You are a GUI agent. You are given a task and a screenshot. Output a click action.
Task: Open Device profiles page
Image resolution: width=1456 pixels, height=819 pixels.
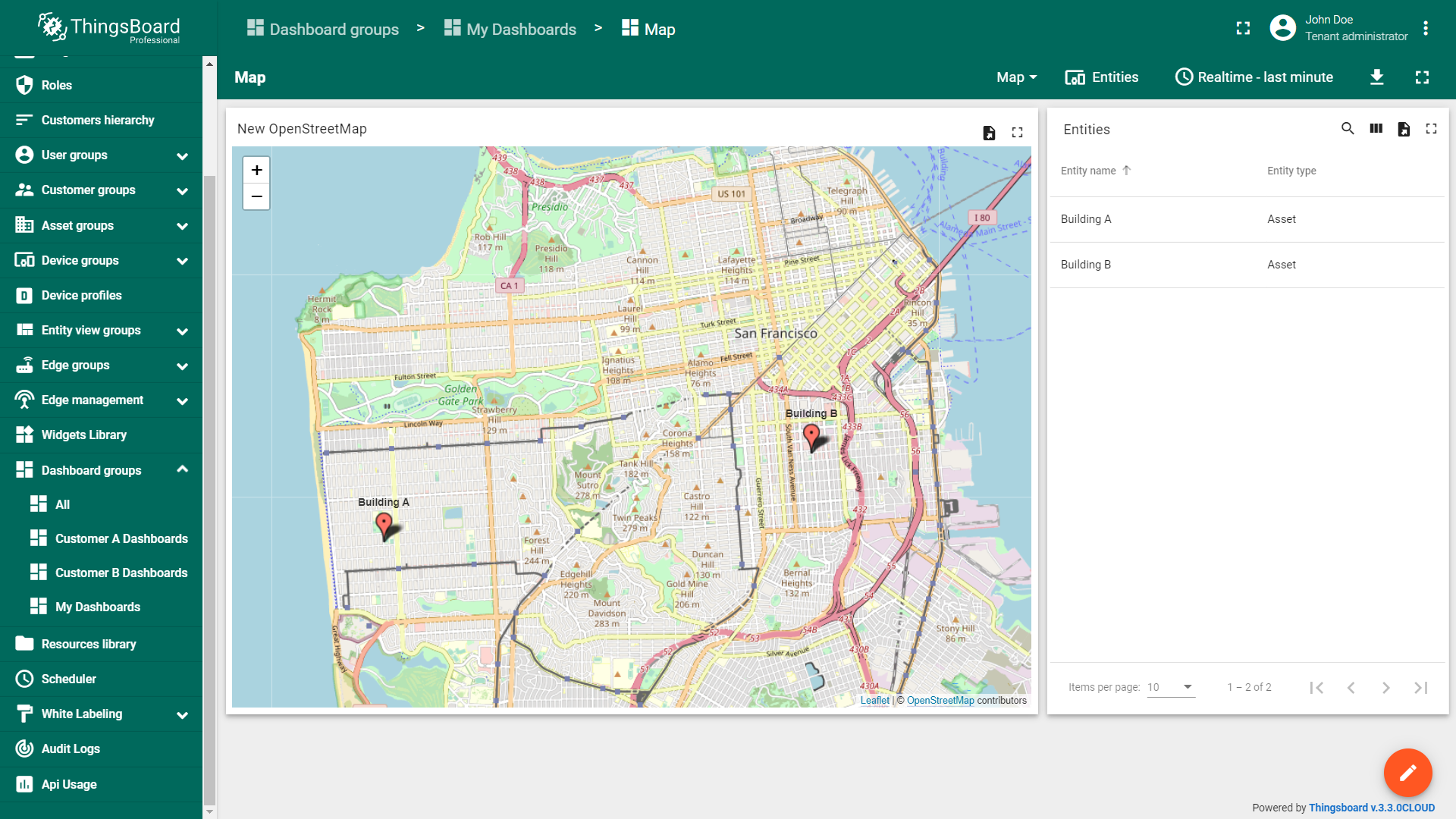coord(102,295)
